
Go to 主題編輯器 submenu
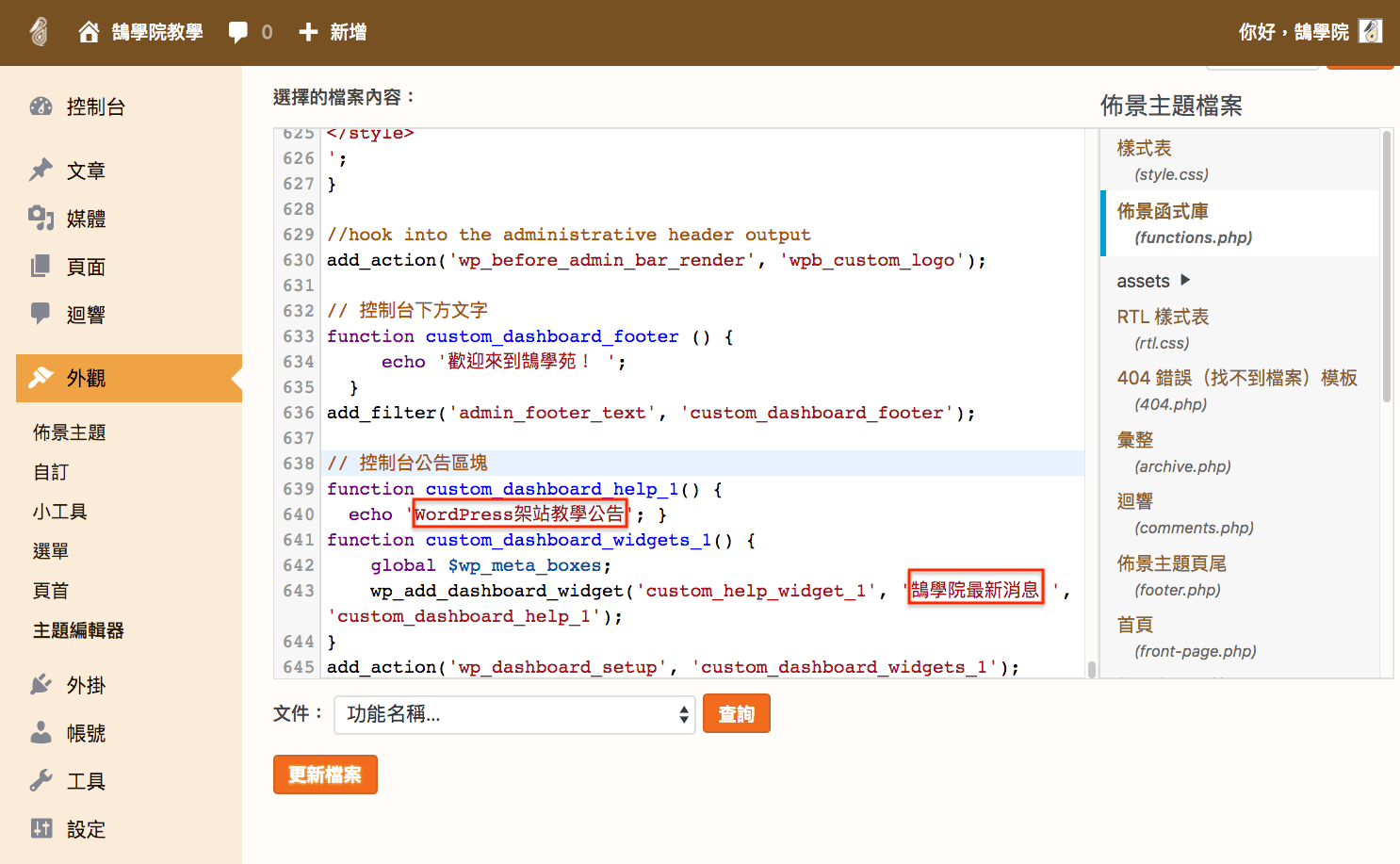(x=78, y=630)
